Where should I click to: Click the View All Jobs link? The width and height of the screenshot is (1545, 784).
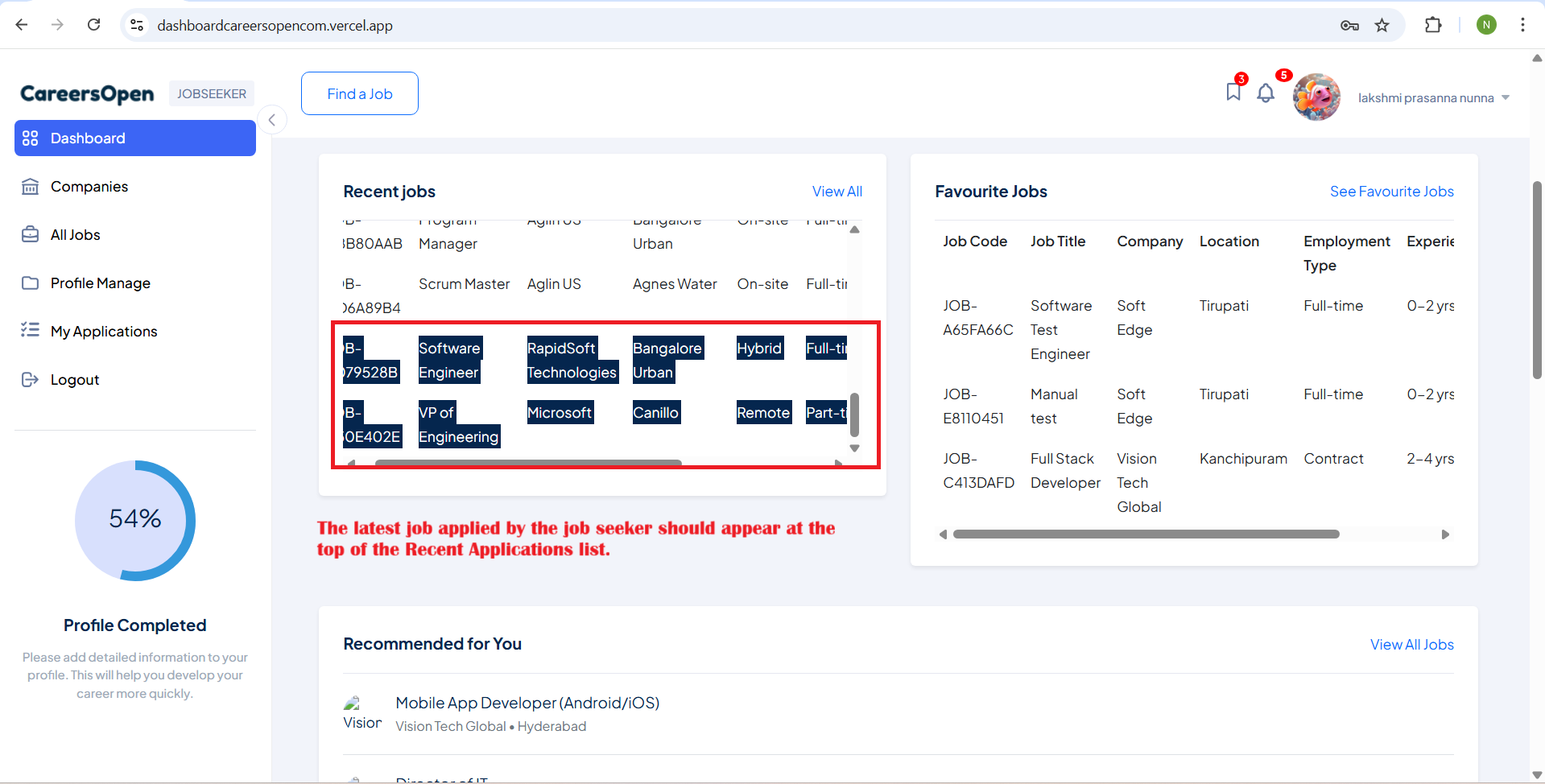(1411, 645)
